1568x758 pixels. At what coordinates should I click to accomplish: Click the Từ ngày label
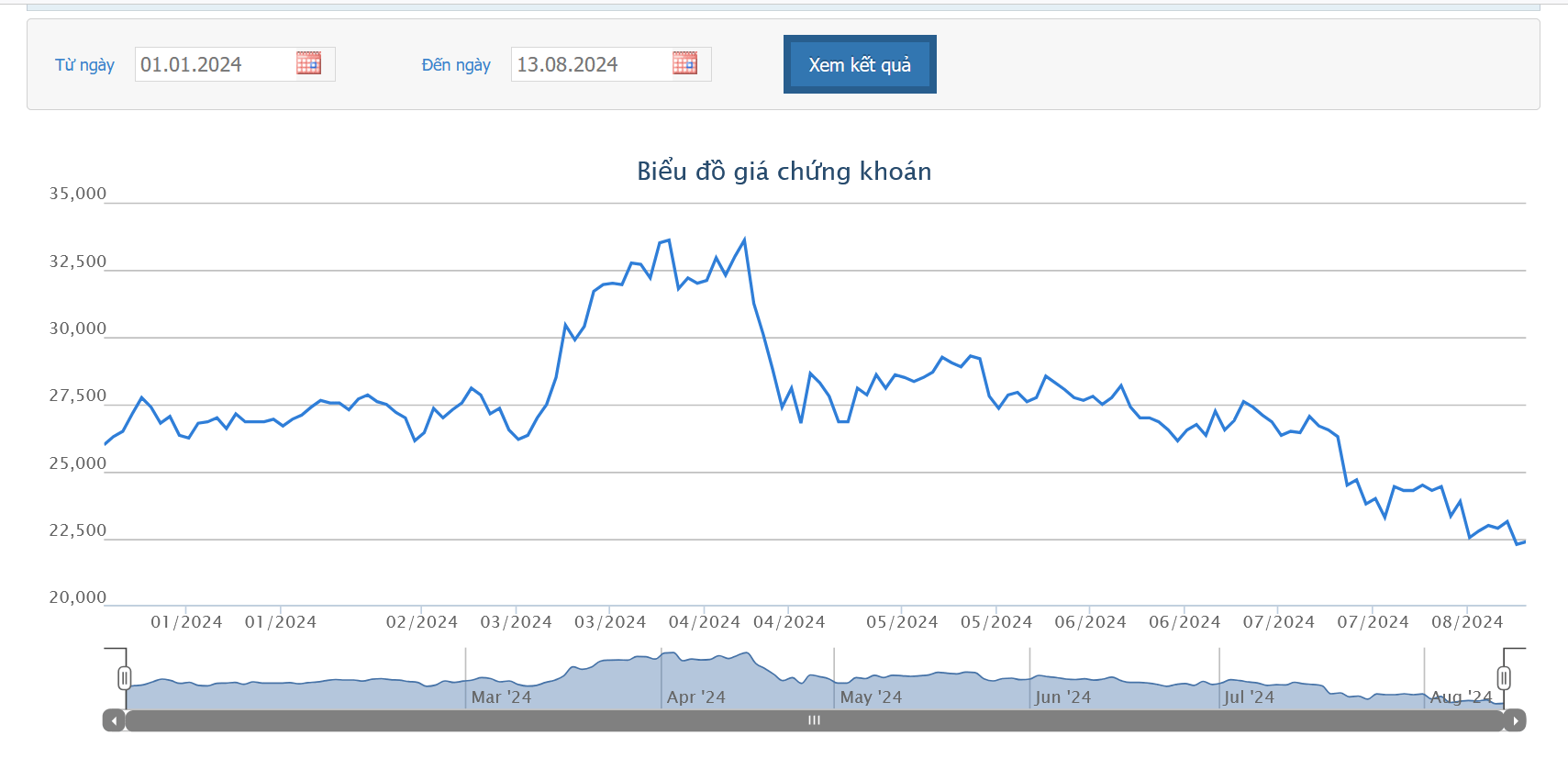tap(84, 65)
